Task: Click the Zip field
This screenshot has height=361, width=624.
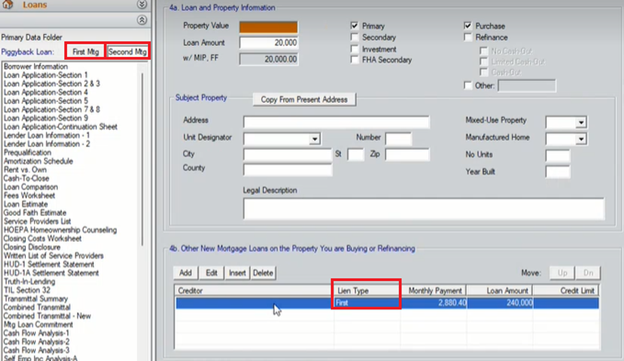Action: pyautogui.click(x=407, y=154)
